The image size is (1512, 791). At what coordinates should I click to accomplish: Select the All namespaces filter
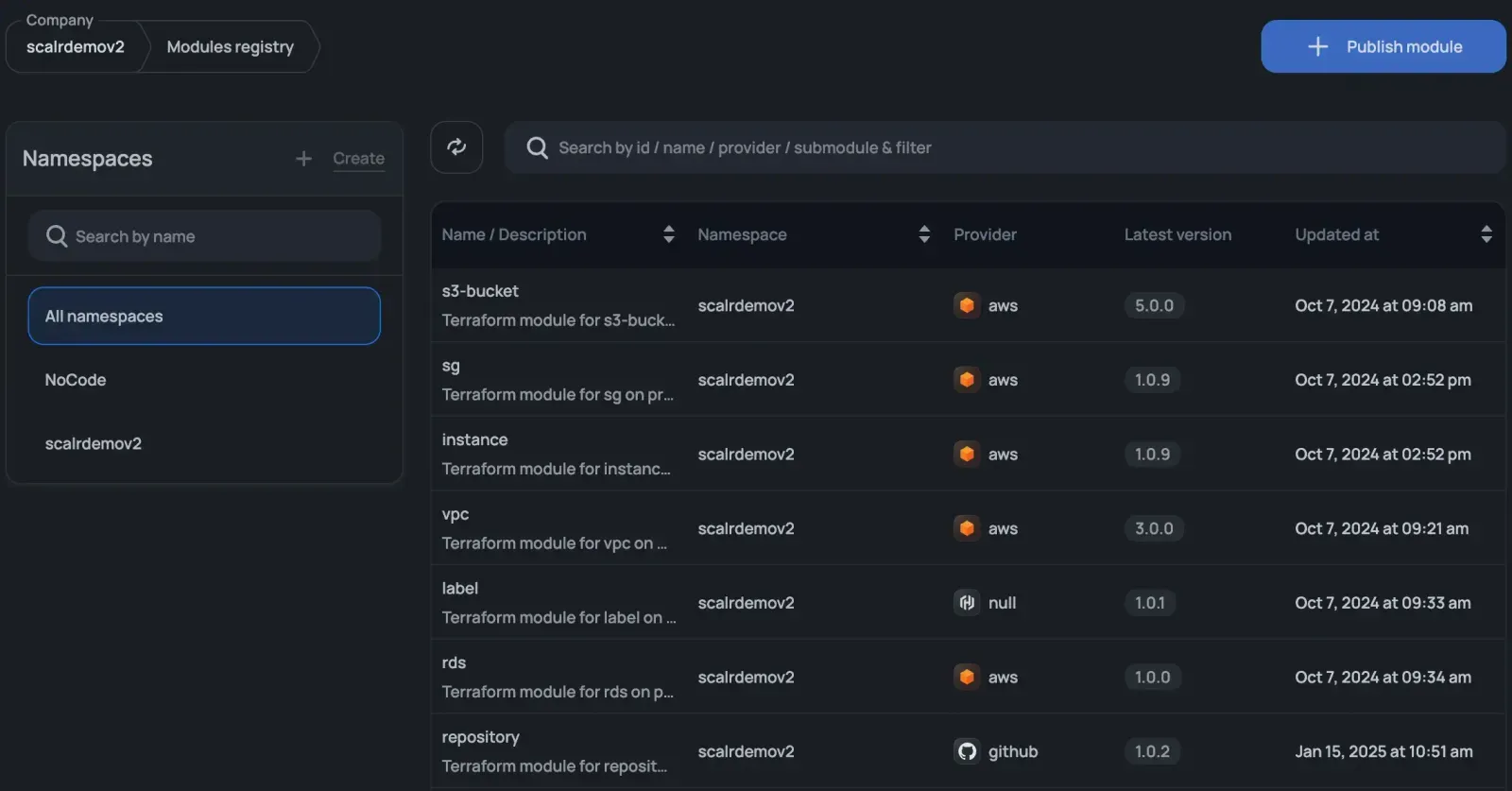[204, 317]
